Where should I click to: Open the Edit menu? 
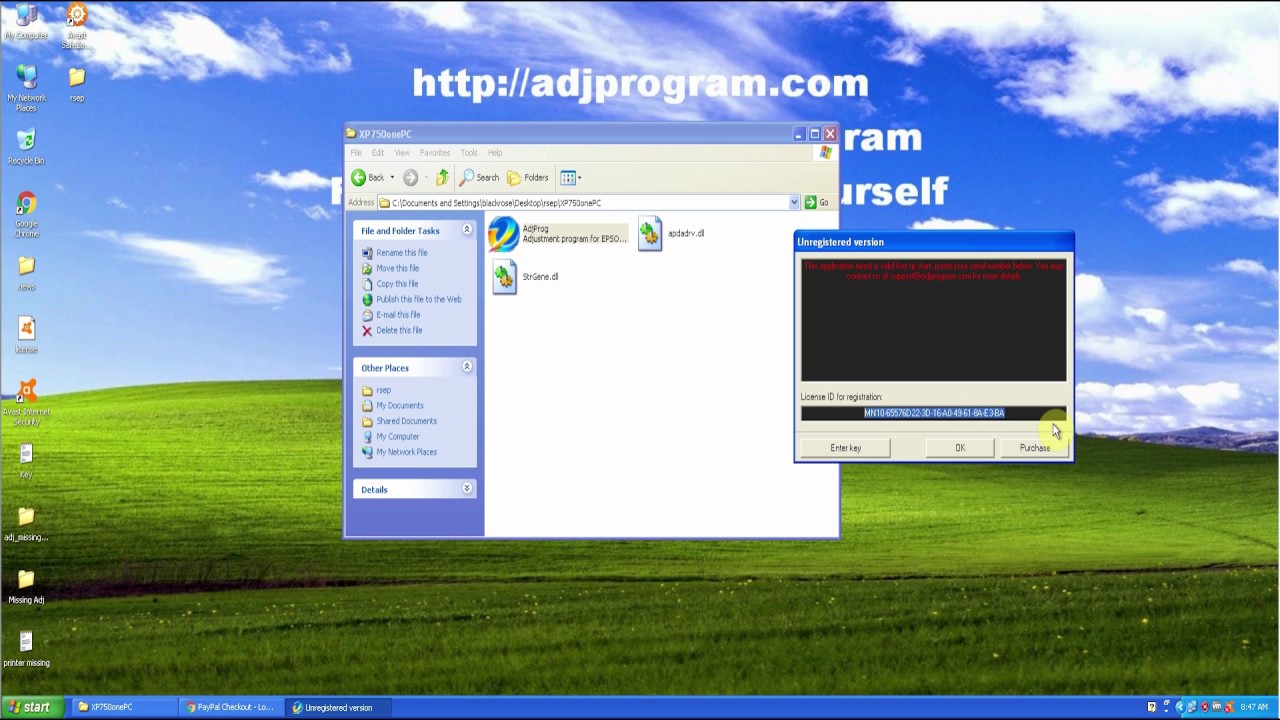[x=378, y=153]
